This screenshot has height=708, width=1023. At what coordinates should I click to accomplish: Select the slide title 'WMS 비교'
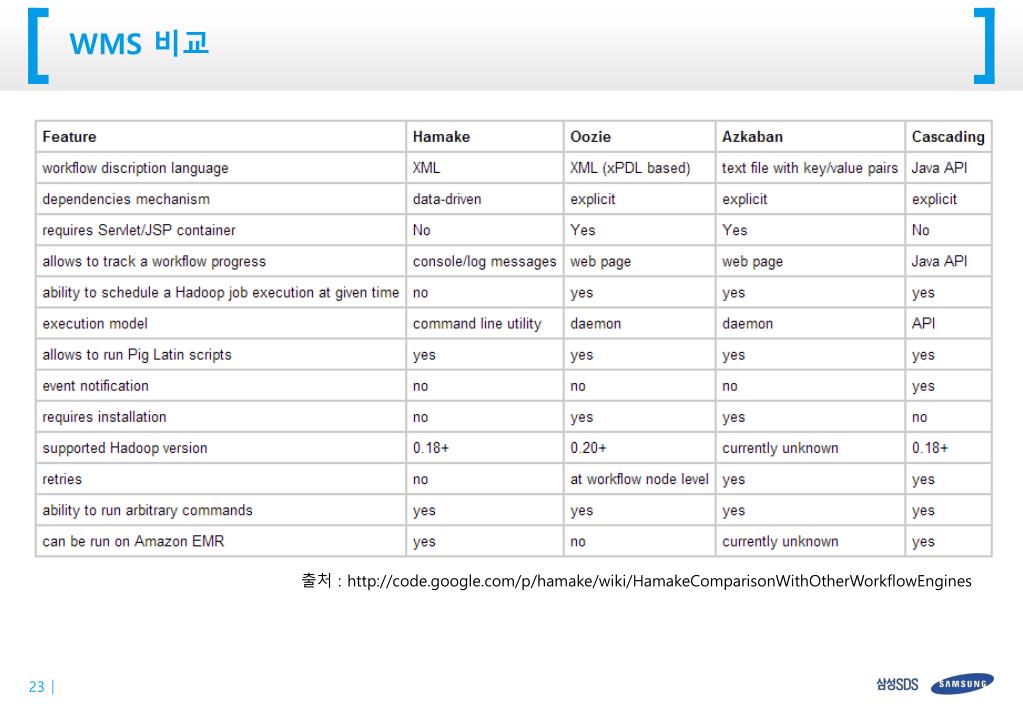click(139, 43)
